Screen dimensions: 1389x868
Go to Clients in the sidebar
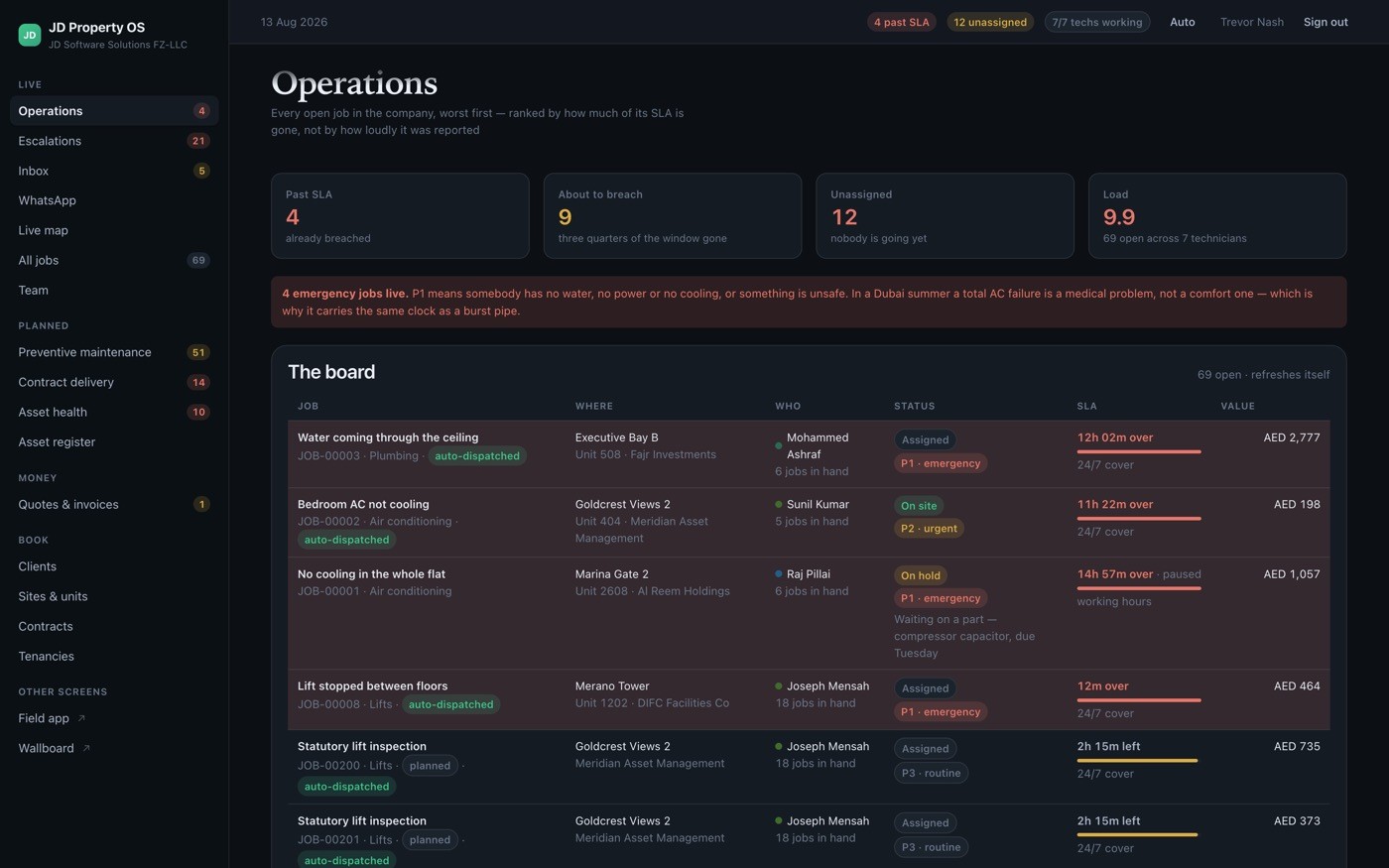pos(114,566)
